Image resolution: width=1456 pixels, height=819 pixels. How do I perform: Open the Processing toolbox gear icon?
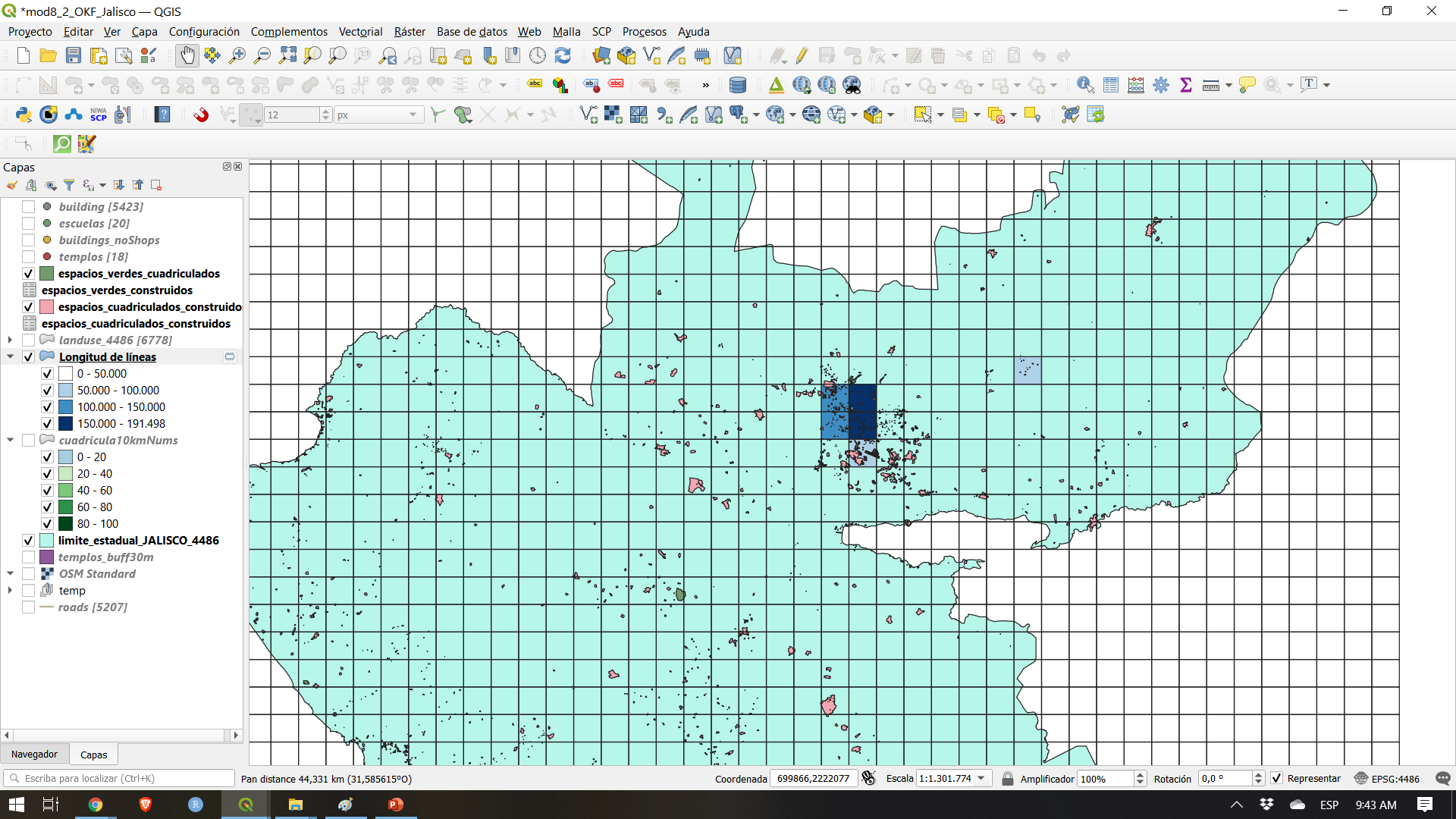tap(1161, 85)
